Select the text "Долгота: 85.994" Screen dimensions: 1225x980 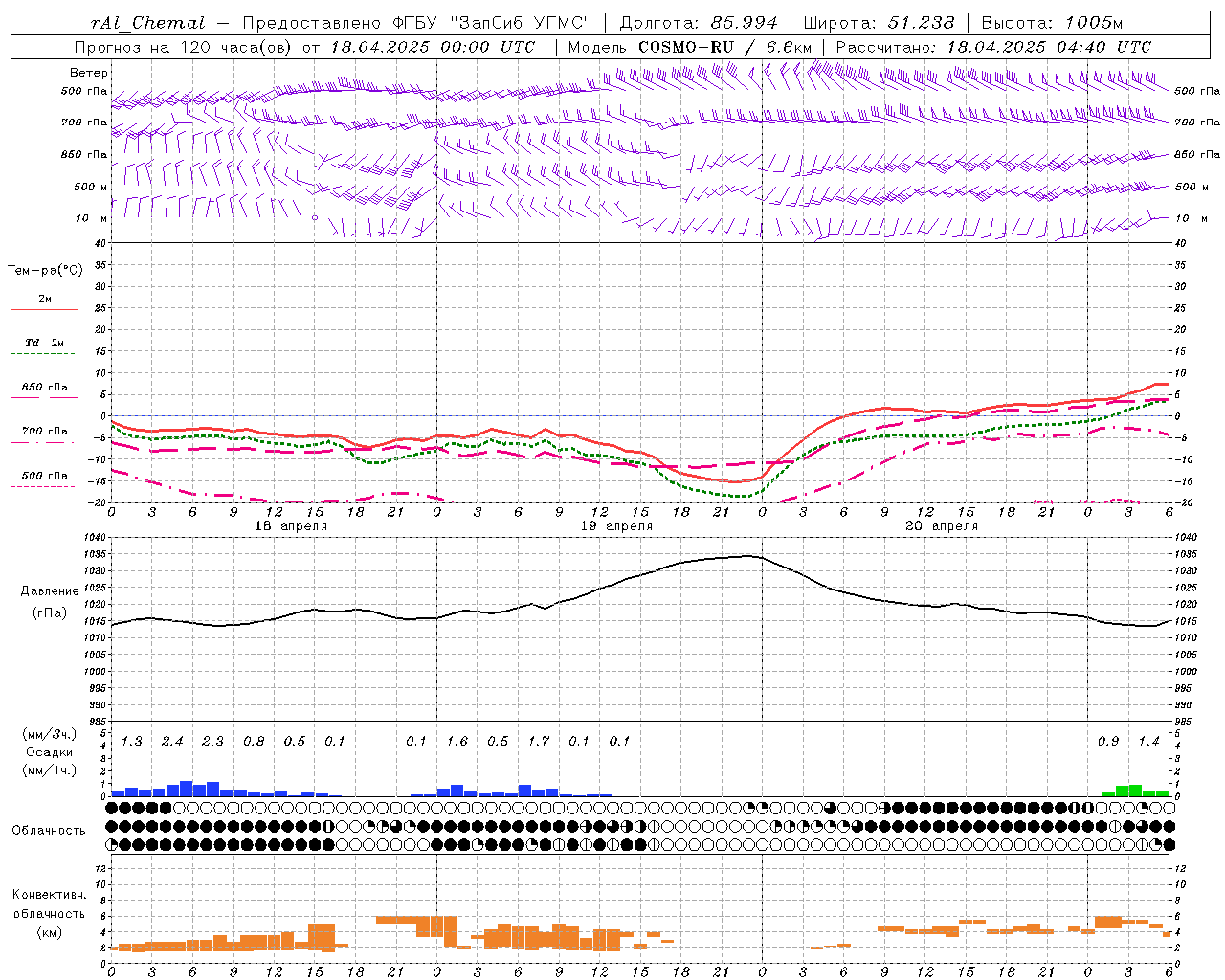701,23
